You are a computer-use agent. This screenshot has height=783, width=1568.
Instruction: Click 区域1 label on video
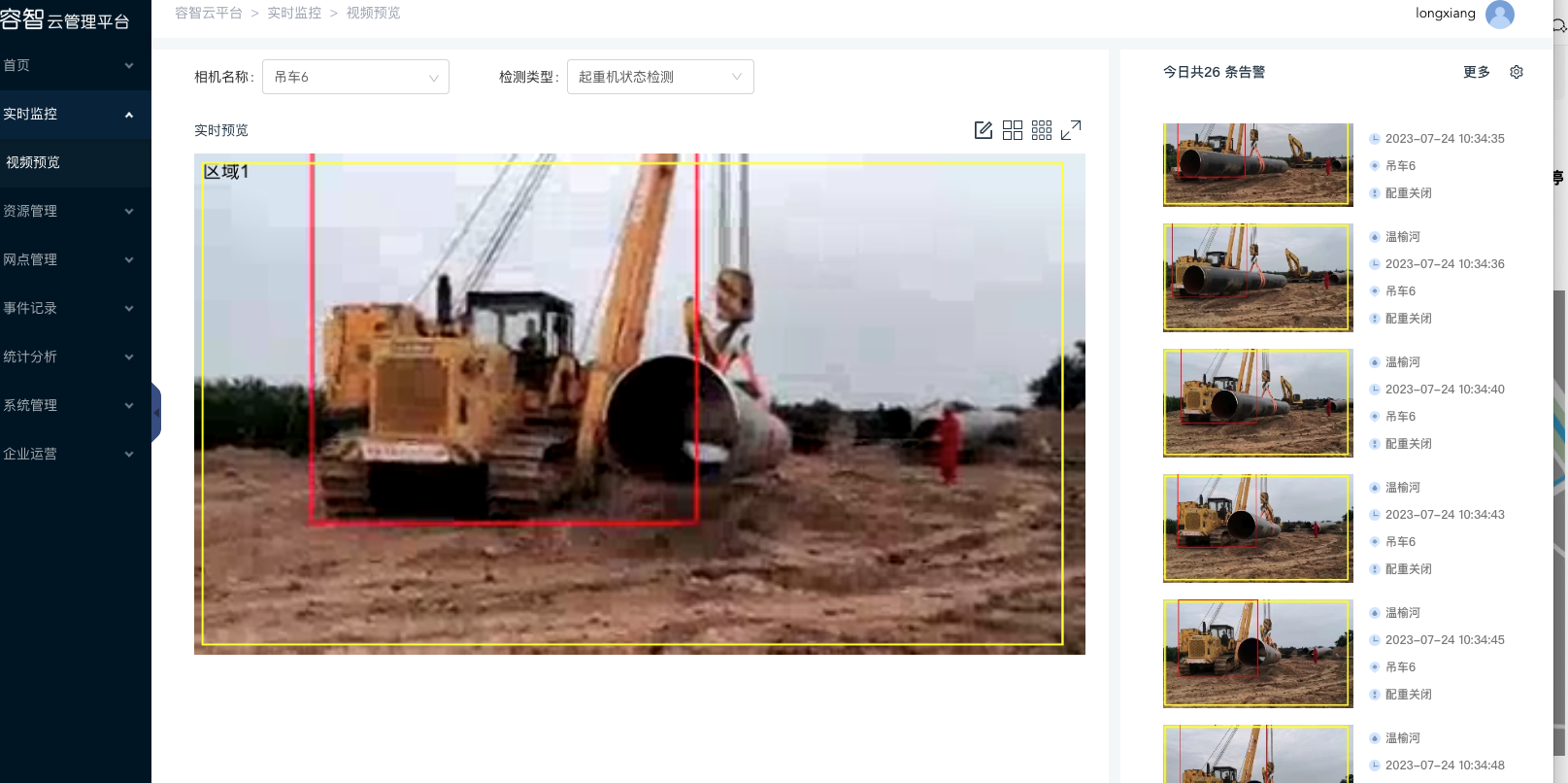point(226,172)
